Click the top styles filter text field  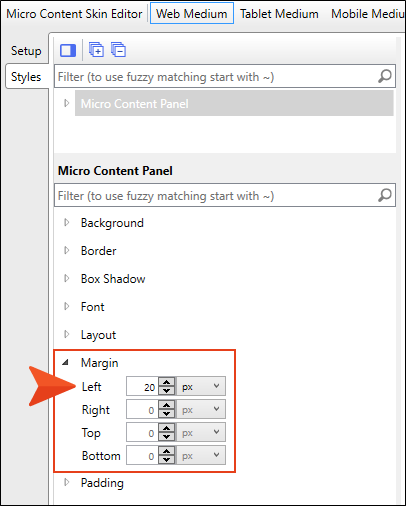pyautogui.click(x=216, y=77)
